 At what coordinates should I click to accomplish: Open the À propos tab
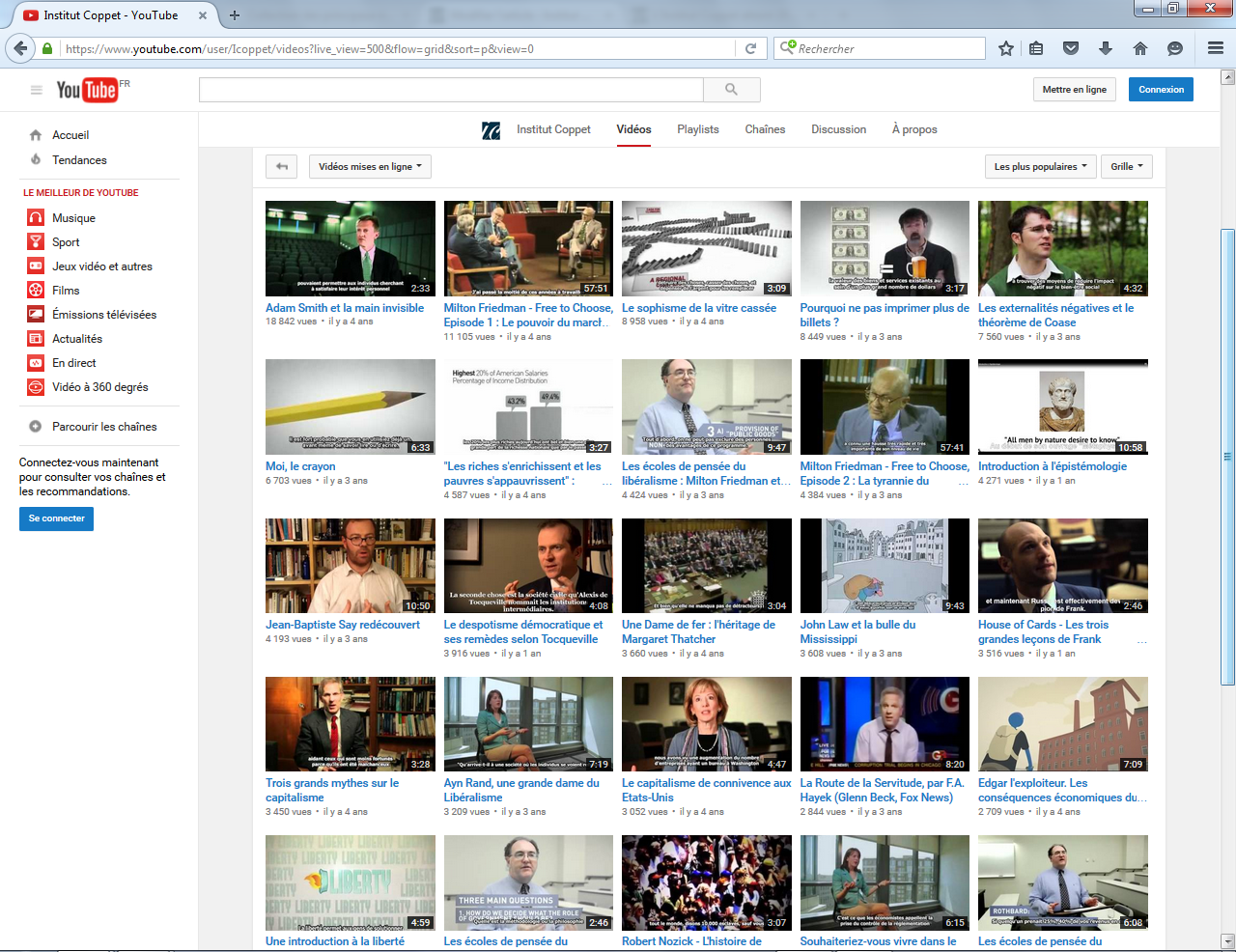pyautogui.click(x=913, y=129)
